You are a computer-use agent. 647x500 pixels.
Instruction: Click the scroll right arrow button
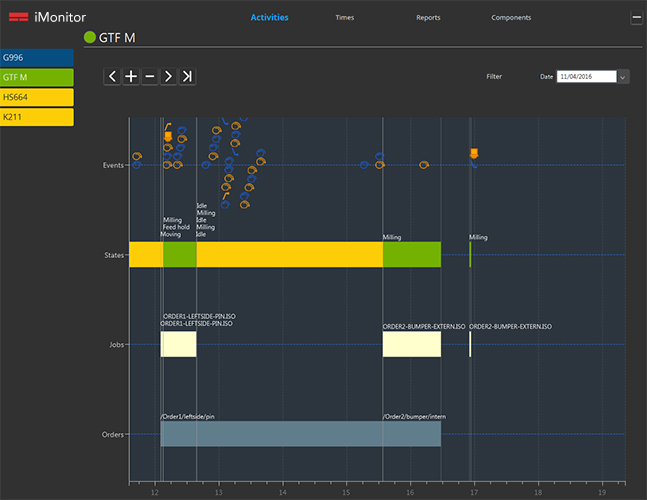coord(168,76)
